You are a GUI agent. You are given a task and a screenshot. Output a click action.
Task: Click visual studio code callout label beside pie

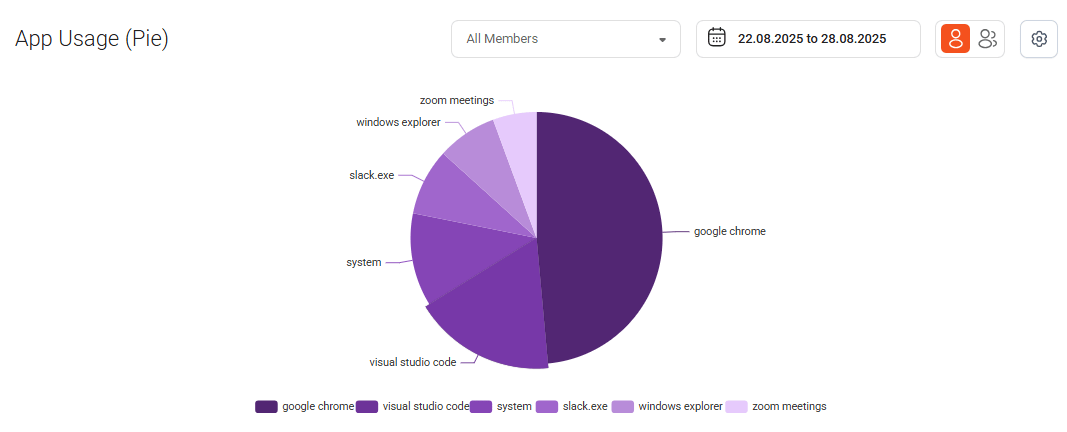pyautogui.click(x=412, y=363)
